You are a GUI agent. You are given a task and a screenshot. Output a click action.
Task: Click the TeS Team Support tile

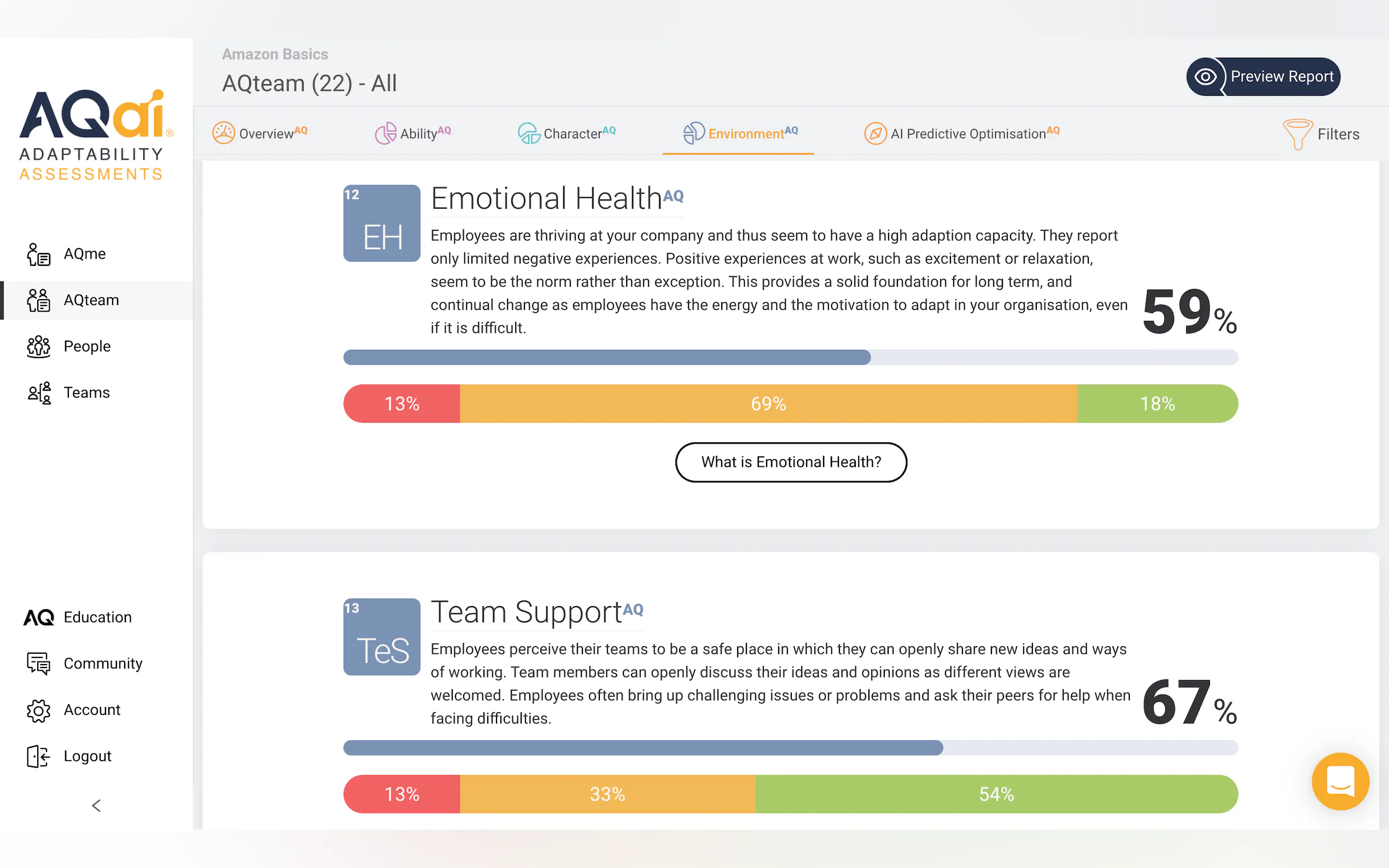pyautogui.click(x=382, y=637)
